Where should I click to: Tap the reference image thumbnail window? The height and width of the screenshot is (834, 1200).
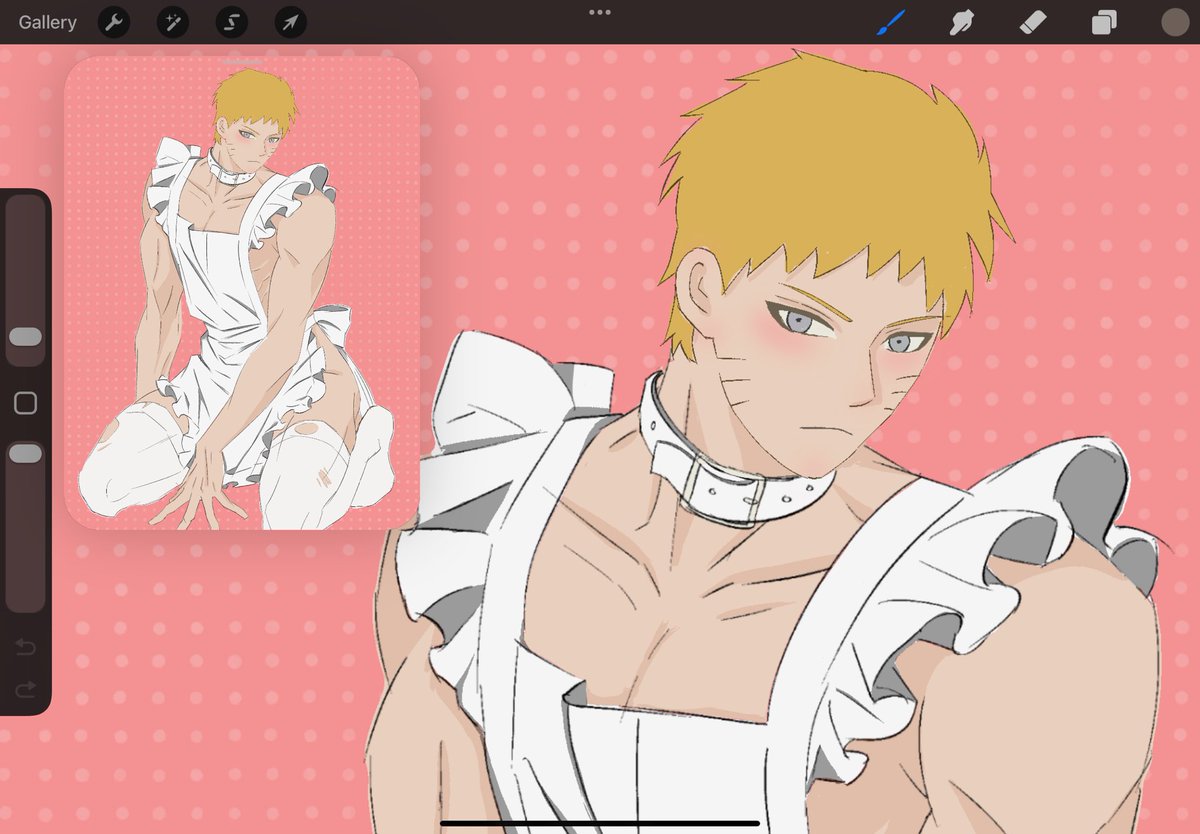(x=242, y=293)
